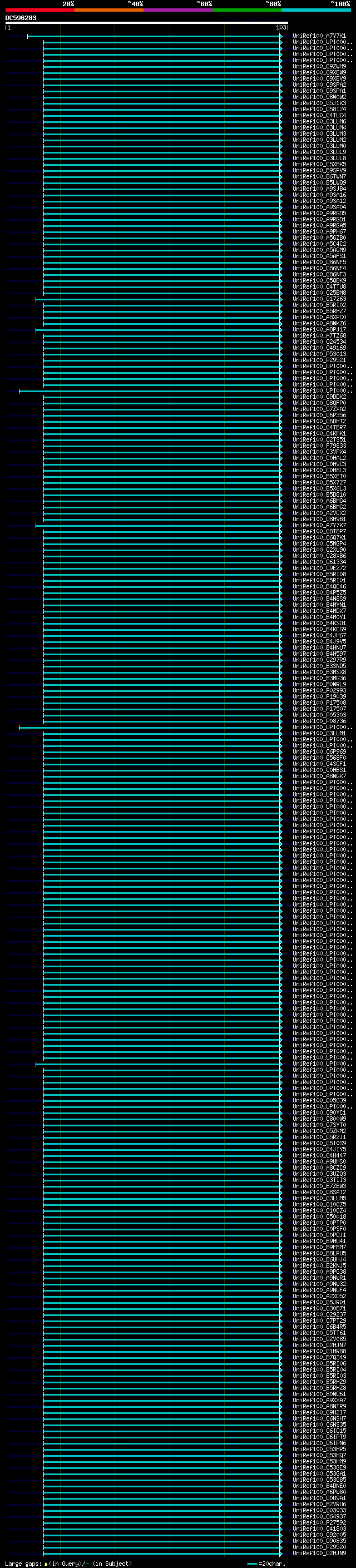
Task: Select hit label UniRef100_O50018
Action: coord(319,1217)
